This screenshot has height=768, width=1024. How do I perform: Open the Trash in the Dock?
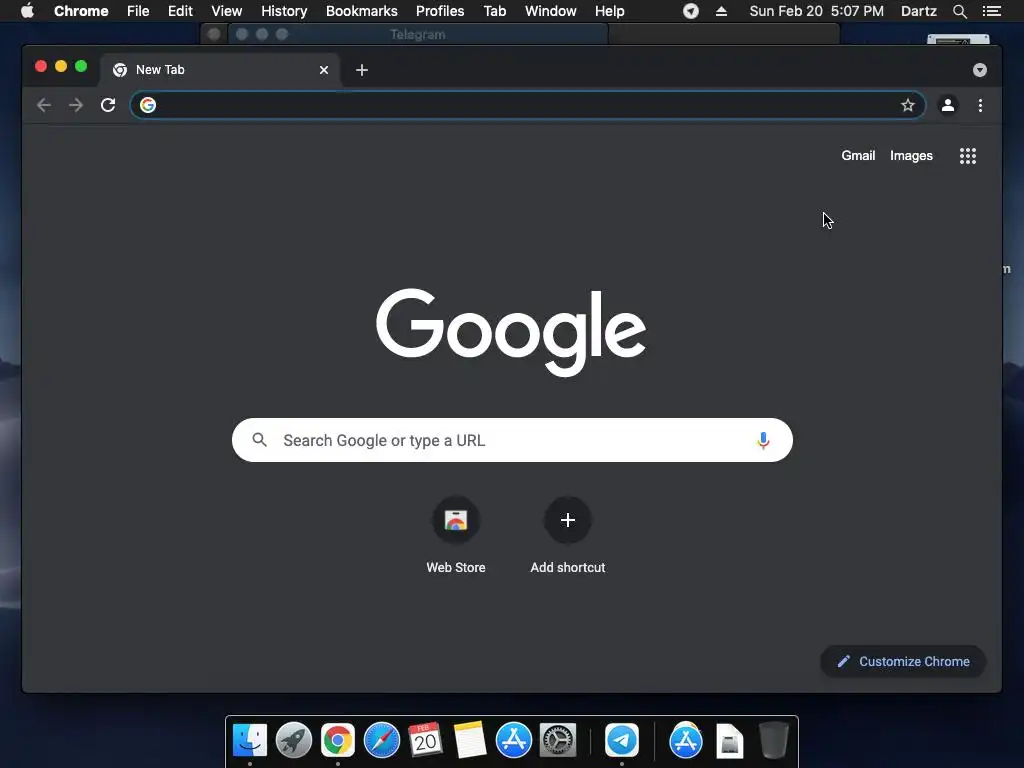pos(774,741)
